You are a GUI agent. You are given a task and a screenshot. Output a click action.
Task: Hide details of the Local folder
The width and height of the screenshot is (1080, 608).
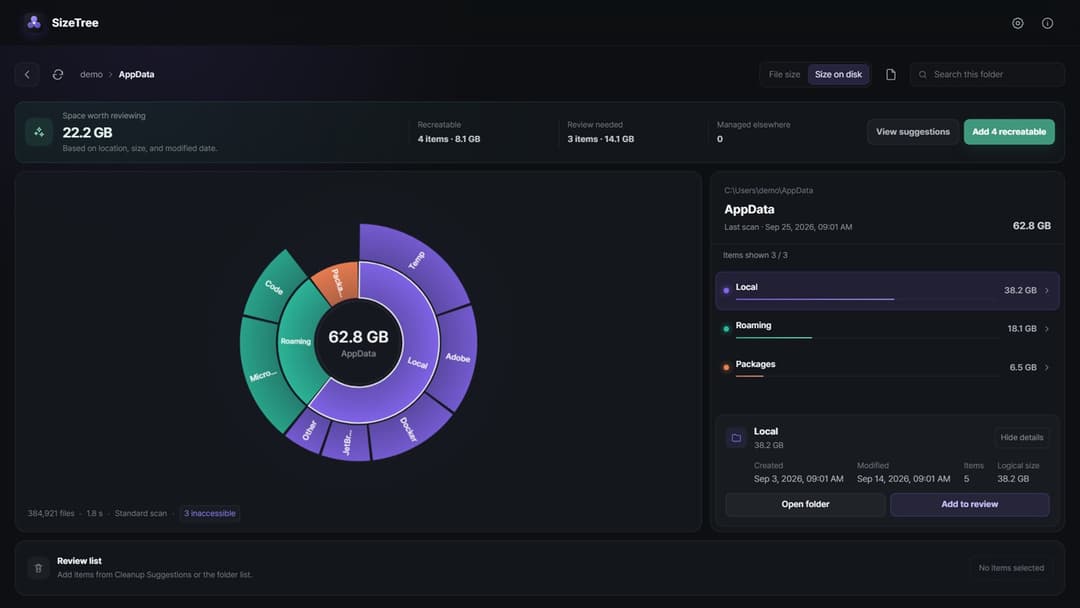pos(1021,437)
